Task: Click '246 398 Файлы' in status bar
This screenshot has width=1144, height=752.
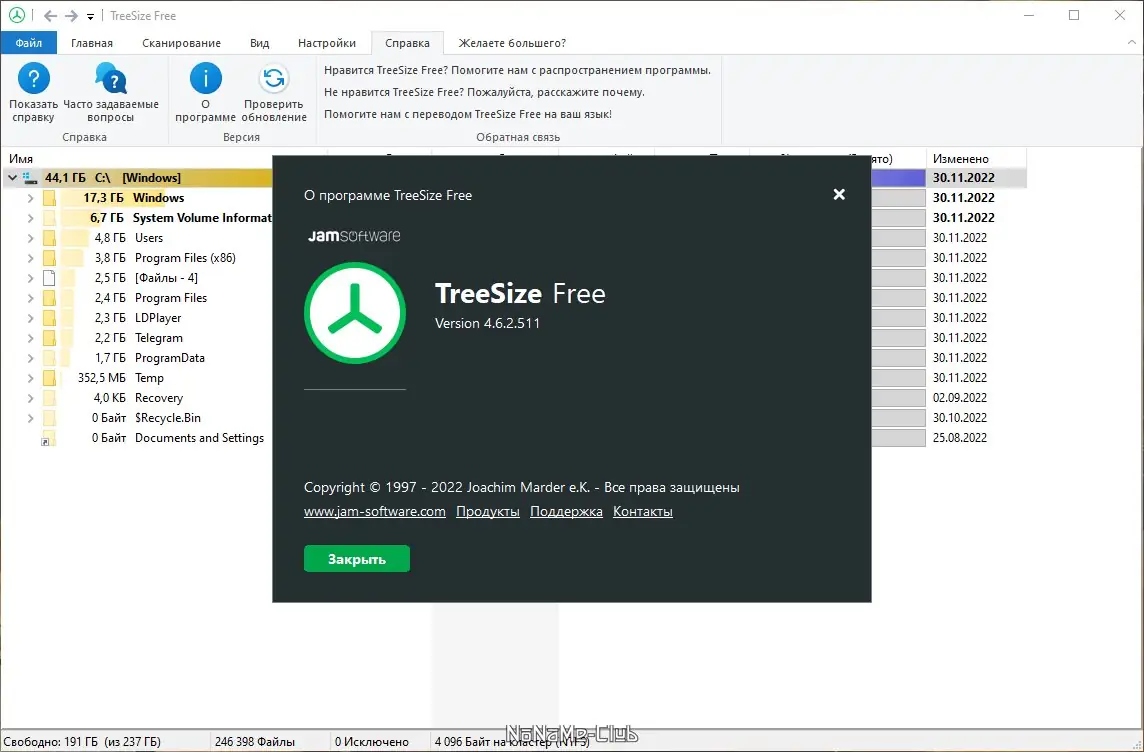Action: click(x=255, y=742)
